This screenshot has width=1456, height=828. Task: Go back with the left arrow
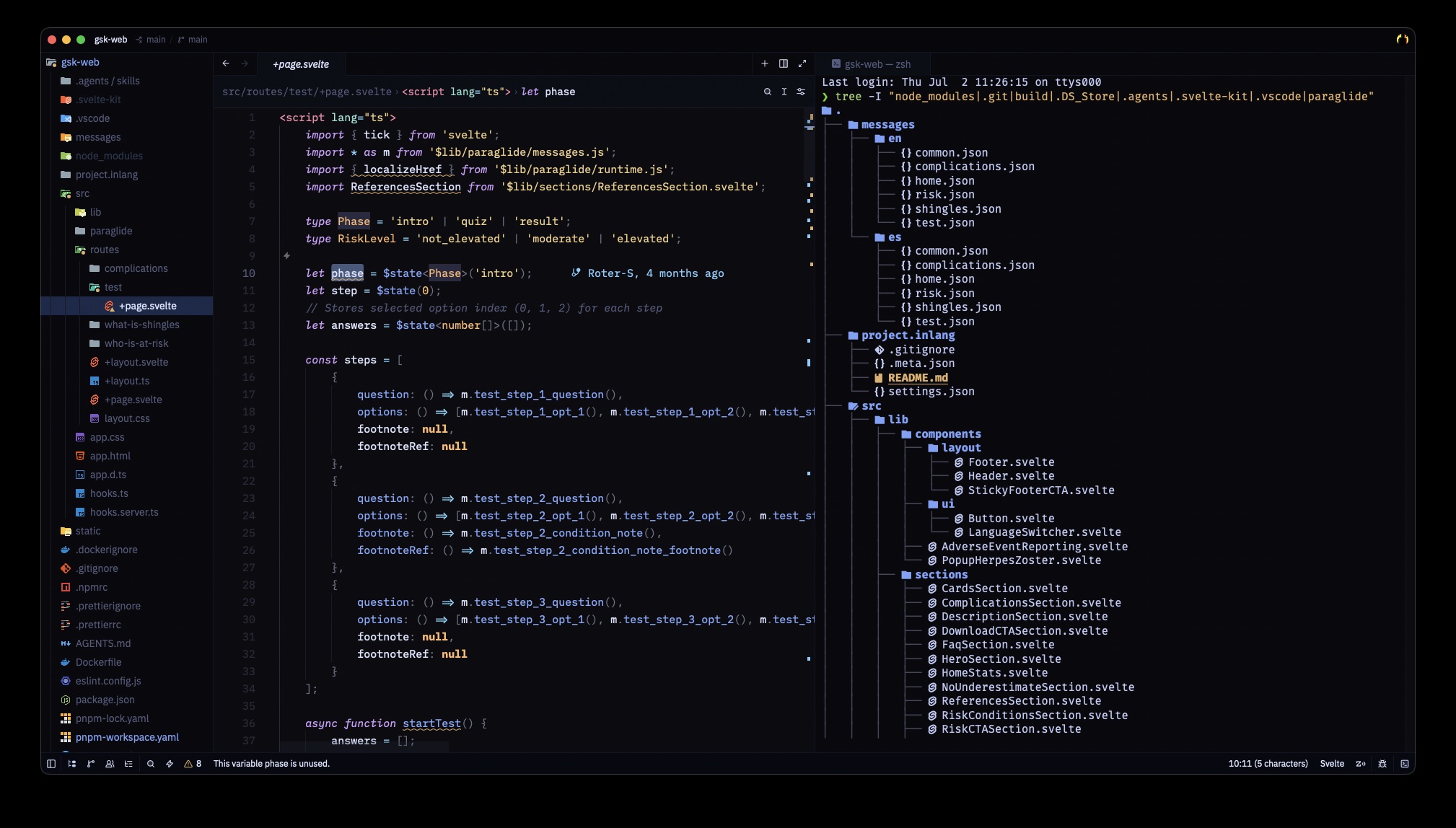[226, 63]
